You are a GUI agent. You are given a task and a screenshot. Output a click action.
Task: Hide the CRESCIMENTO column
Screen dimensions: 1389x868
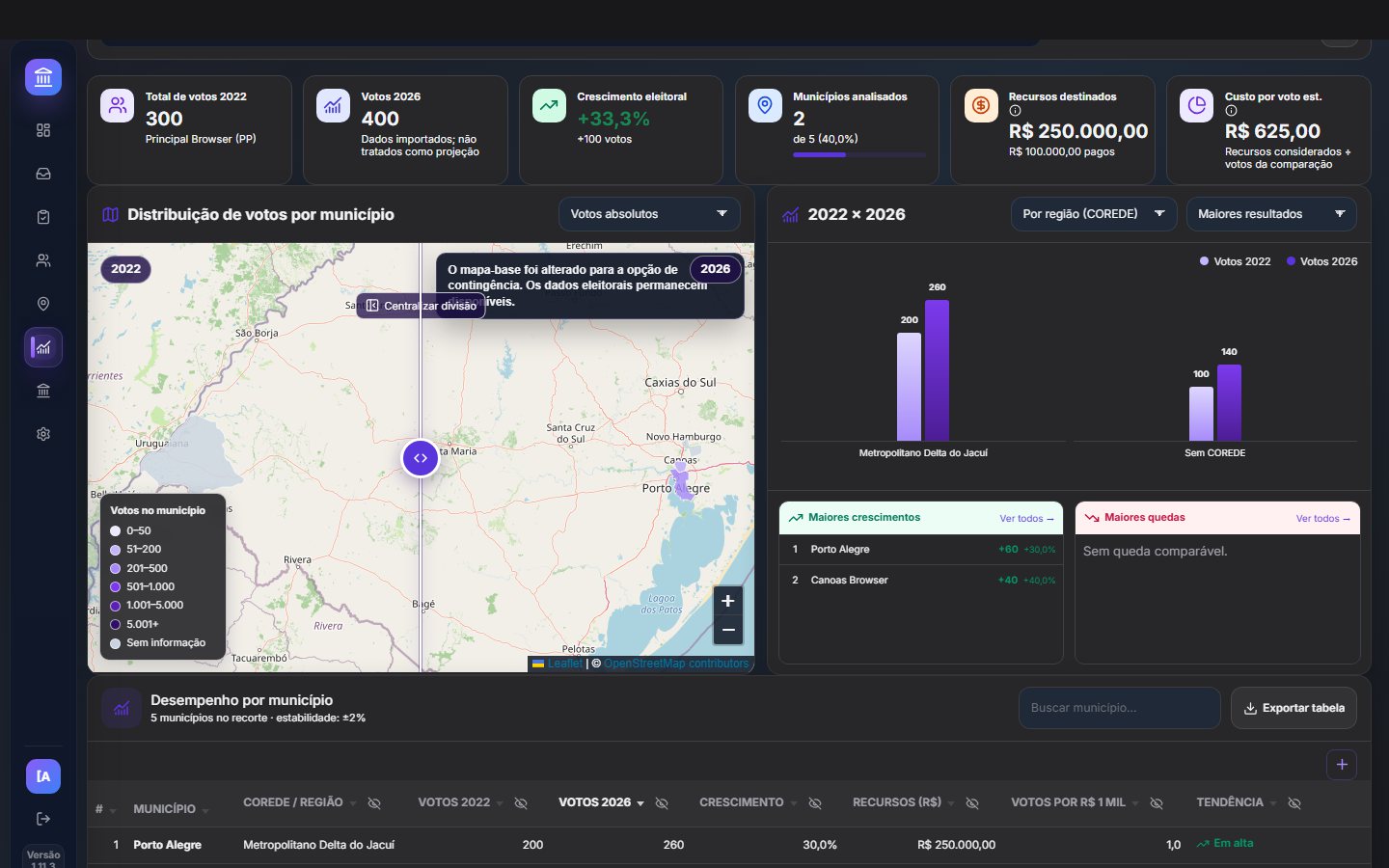coord(815,803)
